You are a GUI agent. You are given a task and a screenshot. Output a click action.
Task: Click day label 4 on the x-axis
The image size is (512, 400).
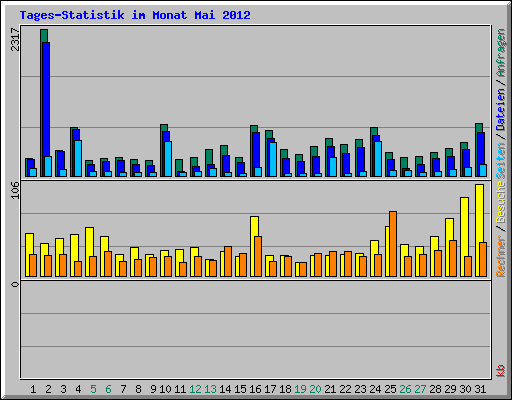(x=78, y=389)
